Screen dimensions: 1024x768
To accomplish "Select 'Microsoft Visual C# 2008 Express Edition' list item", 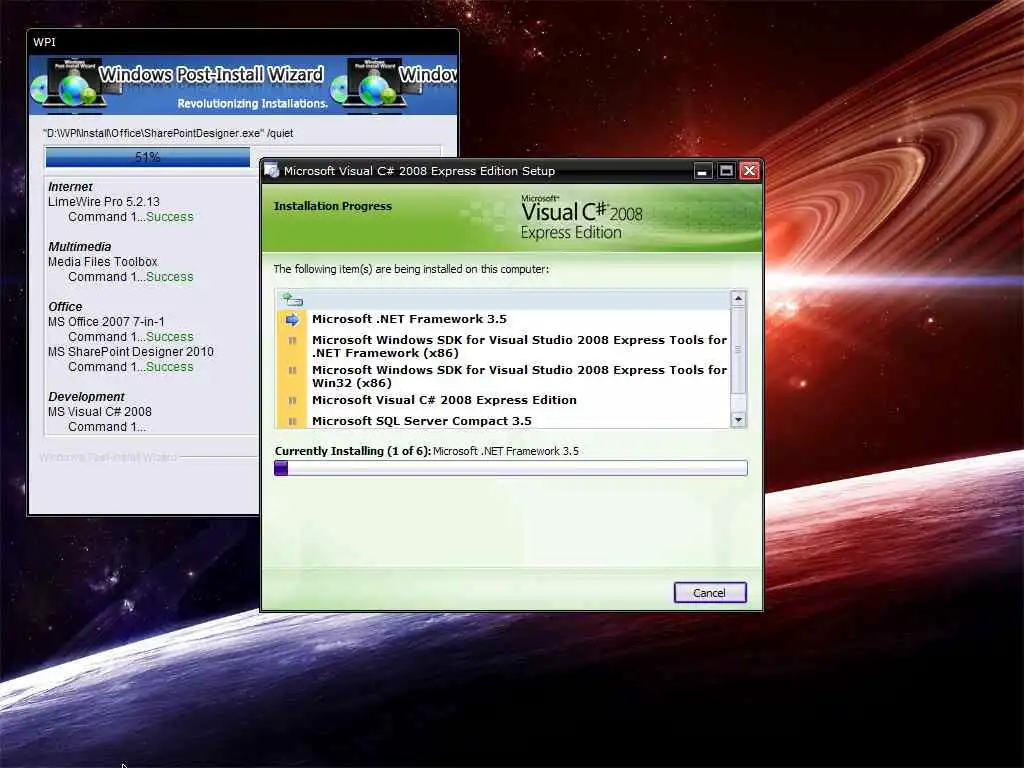I will click(444, 400).
